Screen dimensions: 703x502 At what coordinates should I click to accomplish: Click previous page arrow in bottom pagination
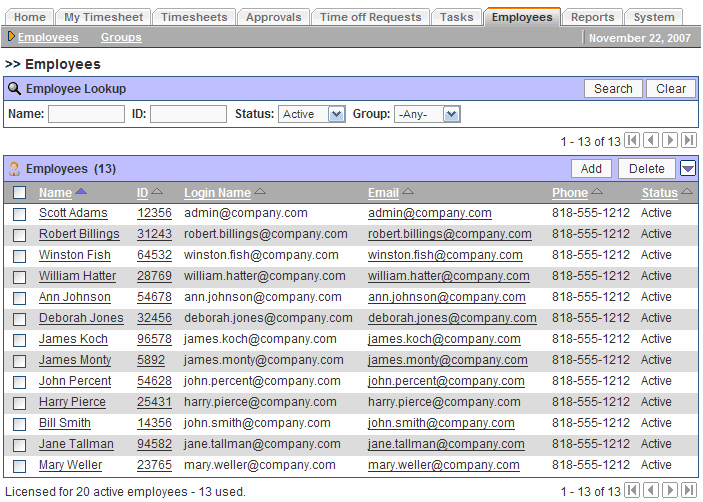tap(652, 491)
